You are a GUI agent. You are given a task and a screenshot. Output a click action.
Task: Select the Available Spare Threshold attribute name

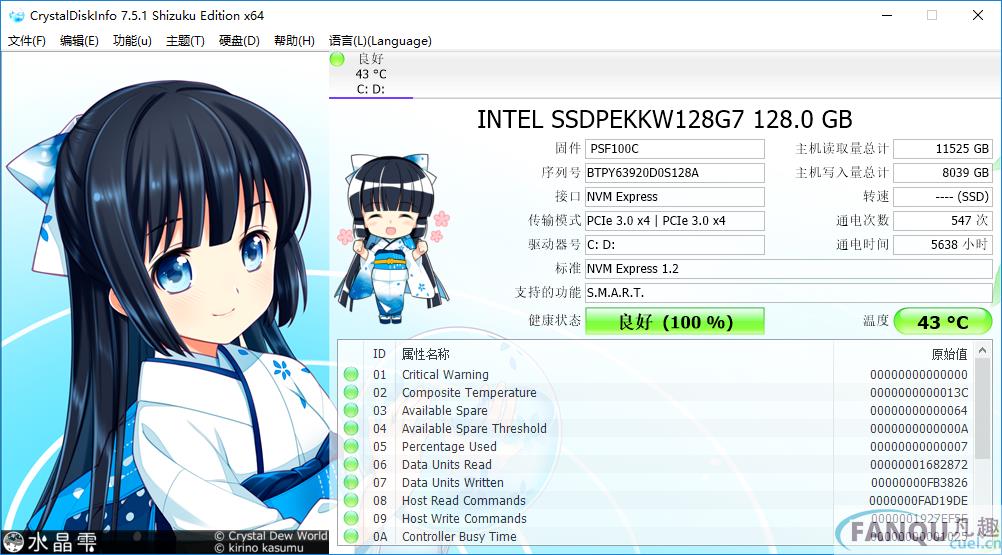(474, 429)
